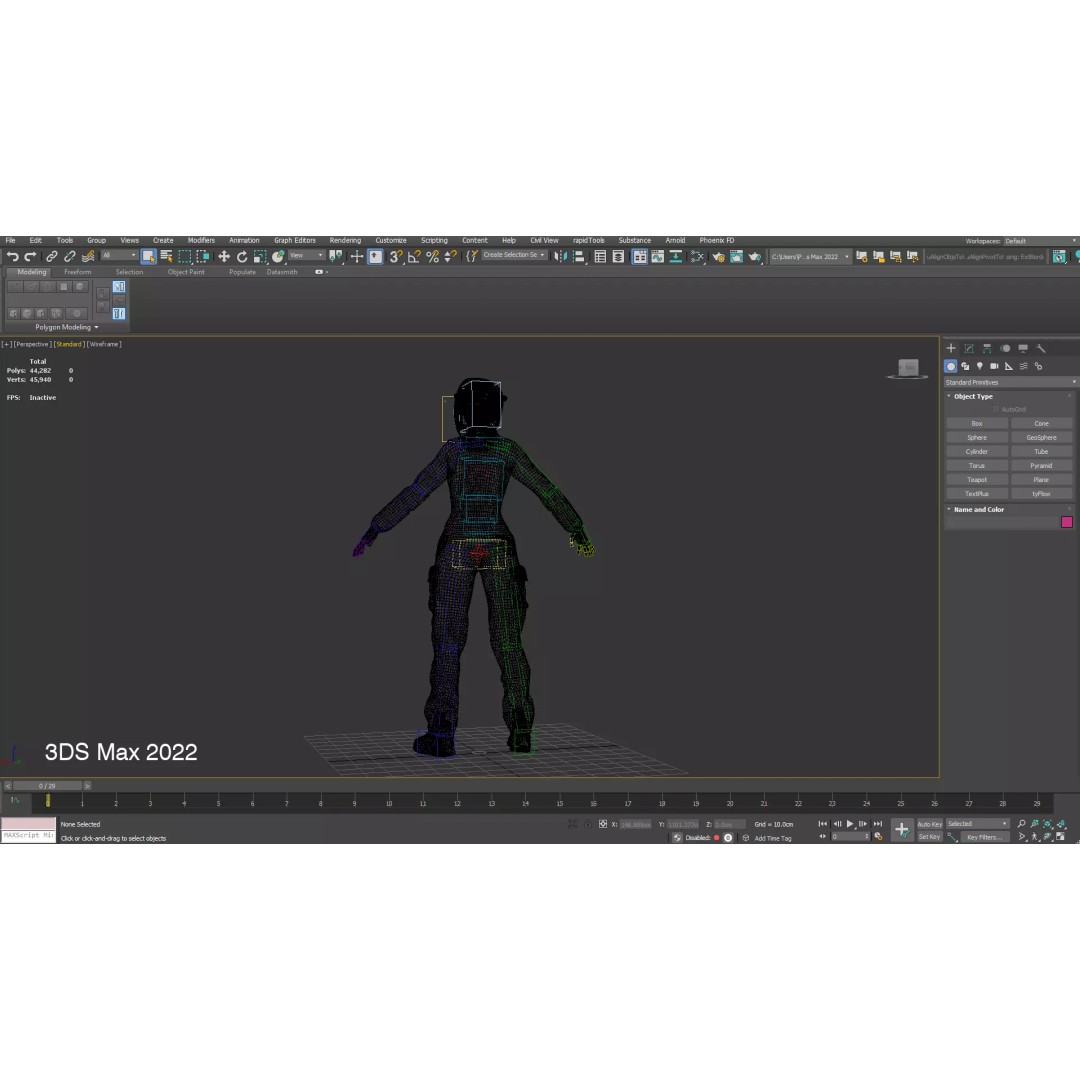Open the reference coordinate View dropdown

pos(306,256)
